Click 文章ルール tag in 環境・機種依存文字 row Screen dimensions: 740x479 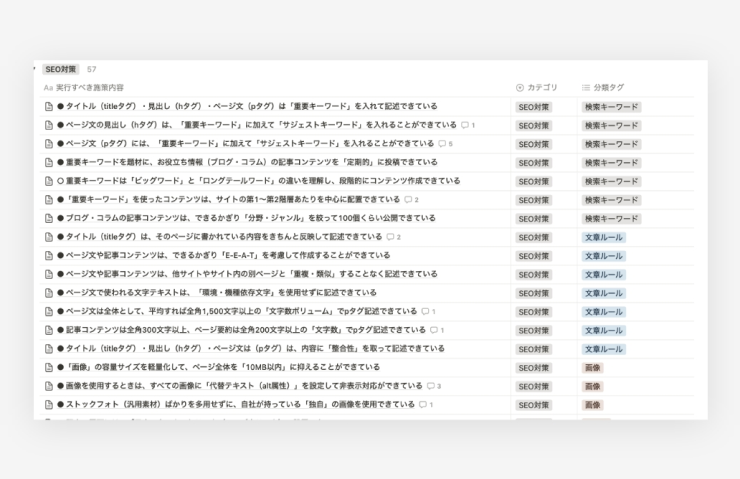click(604, 294)
